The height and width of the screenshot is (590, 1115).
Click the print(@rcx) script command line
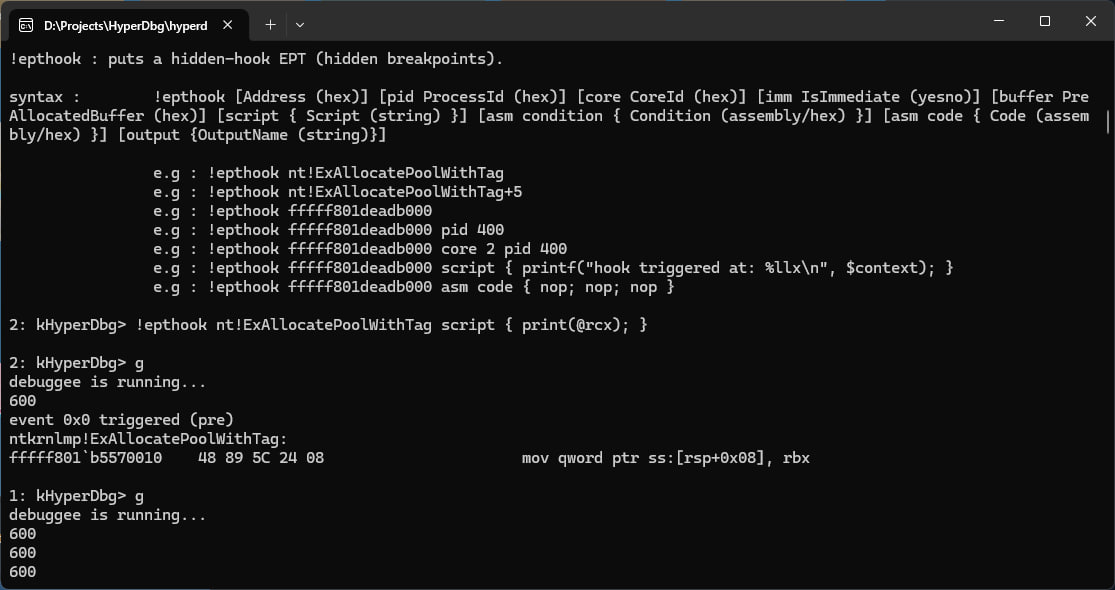click(x=328, y=325)
